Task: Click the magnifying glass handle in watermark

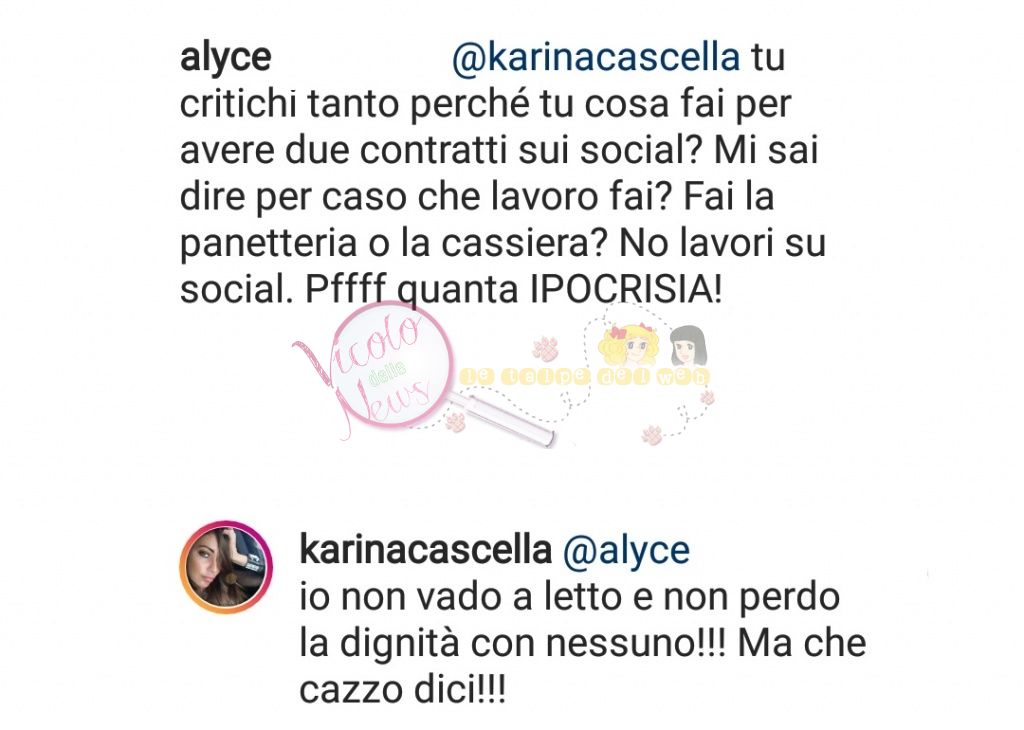Action: coord(502,418)
